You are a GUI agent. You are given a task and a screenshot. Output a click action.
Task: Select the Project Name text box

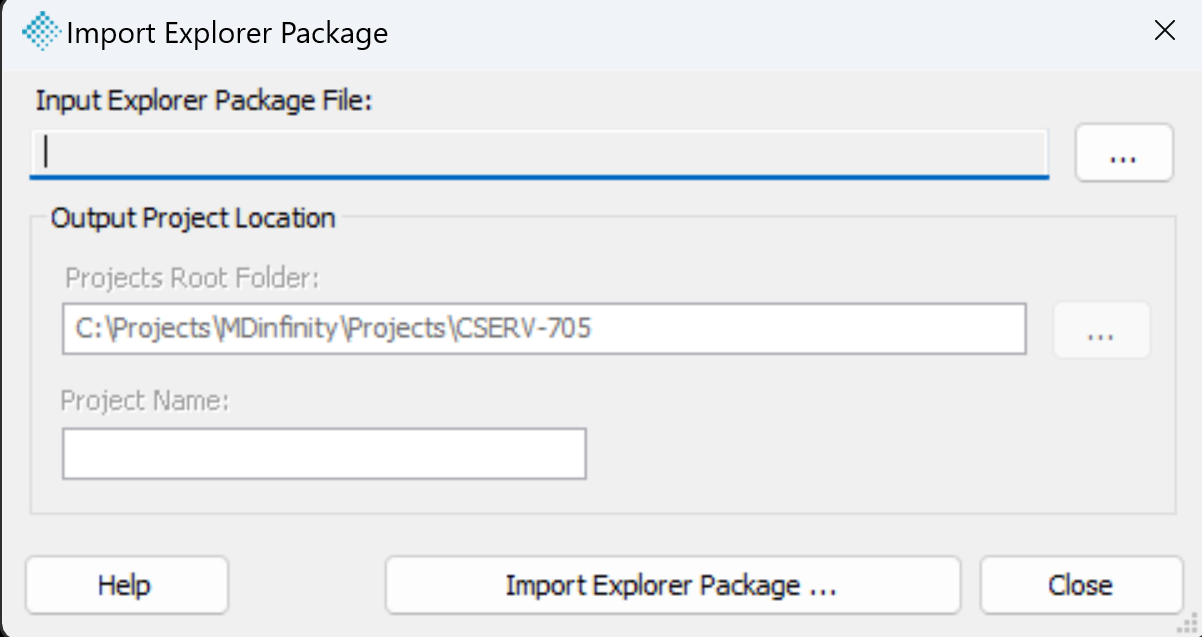click(x=324, y=454)
